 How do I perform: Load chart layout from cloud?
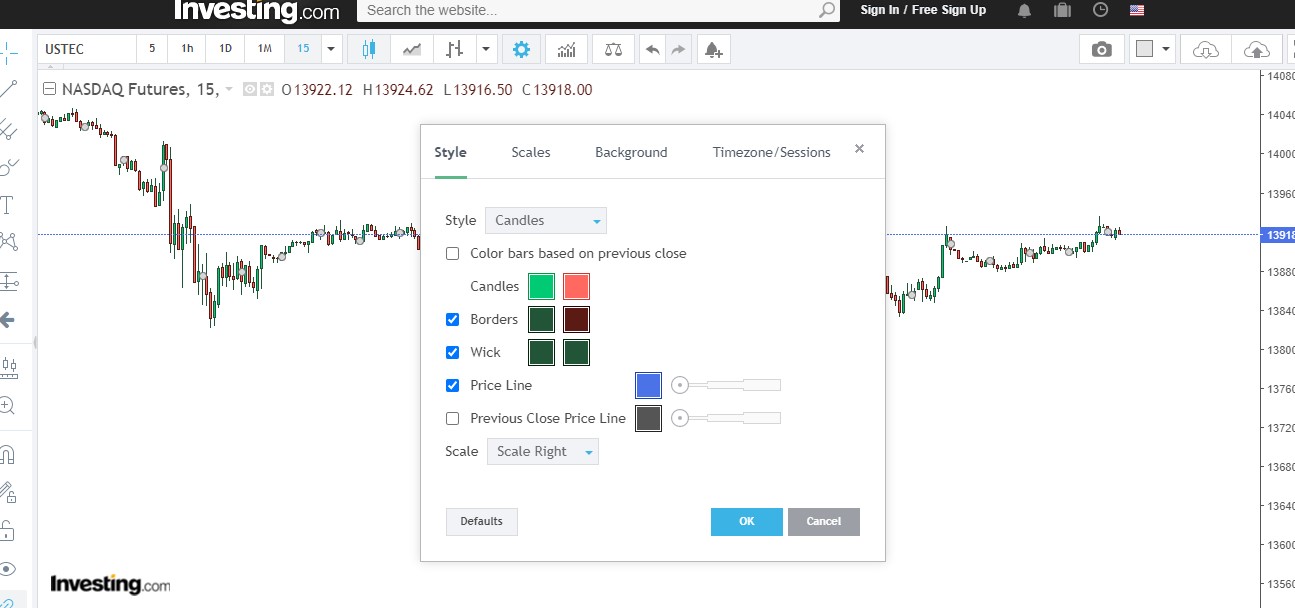[x=1207, y=49]
